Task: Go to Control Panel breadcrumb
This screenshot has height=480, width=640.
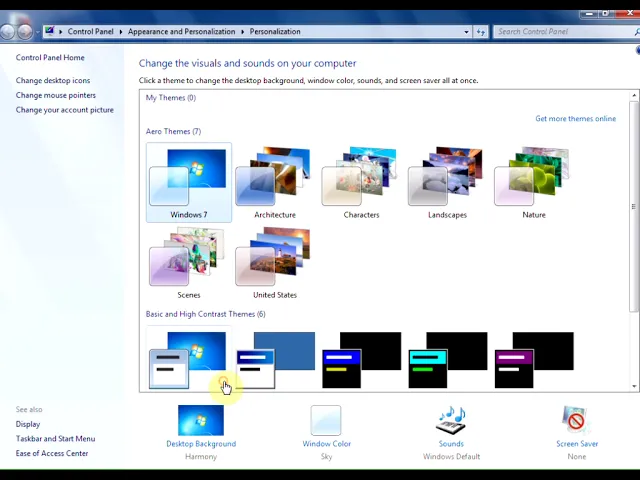Action: click(91, 31)
